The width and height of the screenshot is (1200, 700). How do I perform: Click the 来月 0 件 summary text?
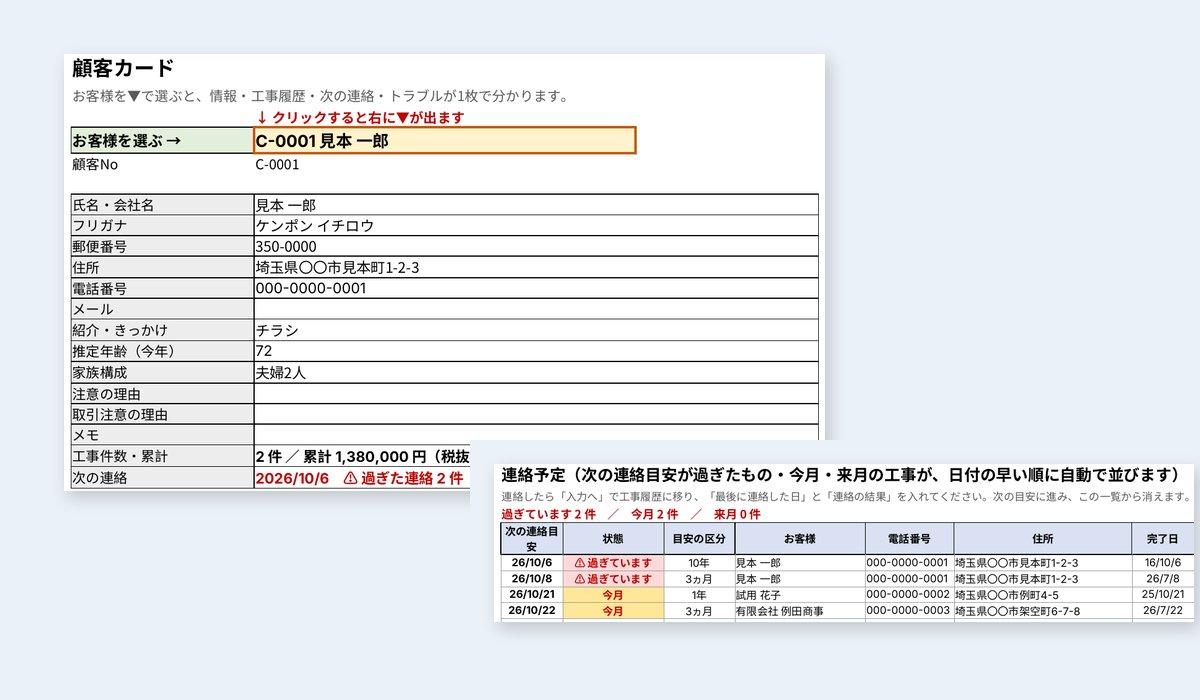737,514
